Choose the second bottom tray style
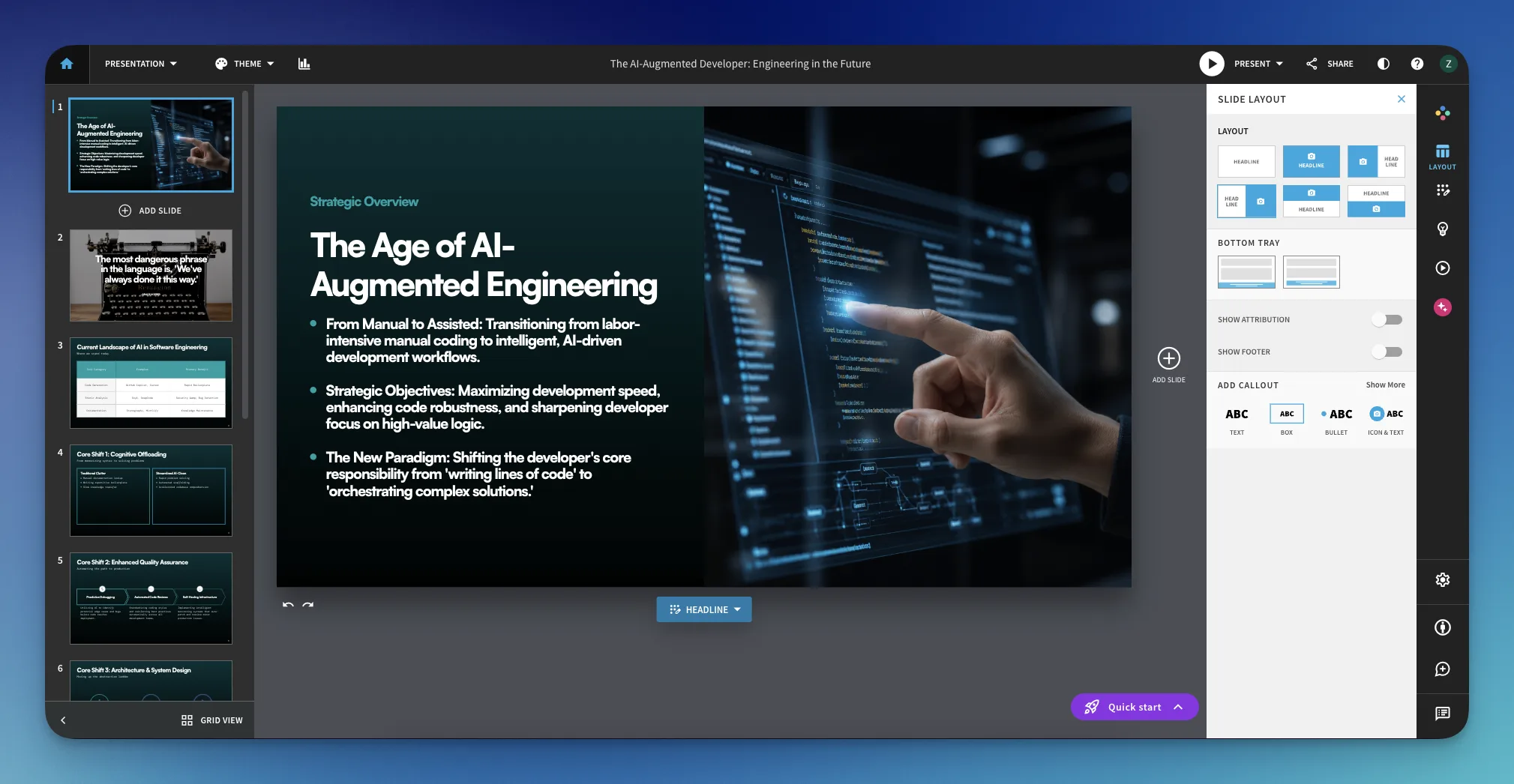Viewport: 1514px width, 784px height. pos(1311,272)
